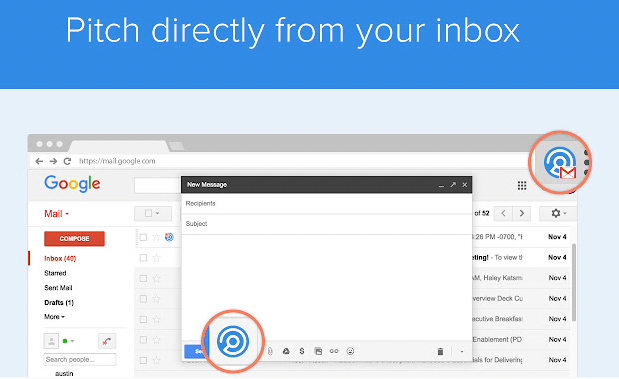Insert a photo in the message
Image resolution: width=619 pixels, height=379 pixels.
[x=318, y=351]
